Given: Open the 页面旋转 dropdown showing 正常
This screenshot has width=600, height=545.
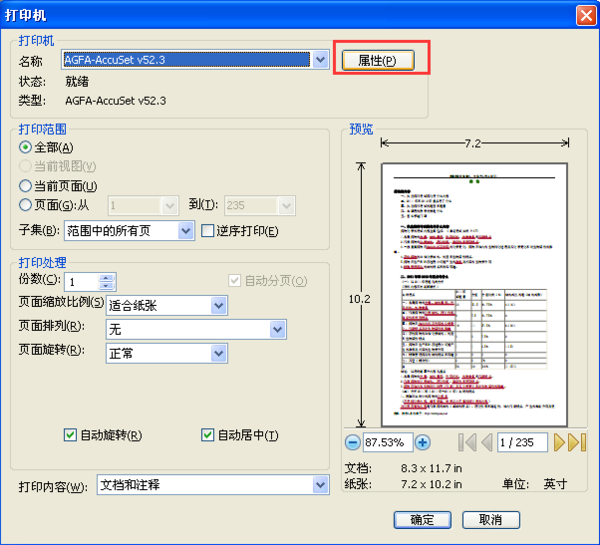Looking at the screenshot, I should click(x=218, y=353).
